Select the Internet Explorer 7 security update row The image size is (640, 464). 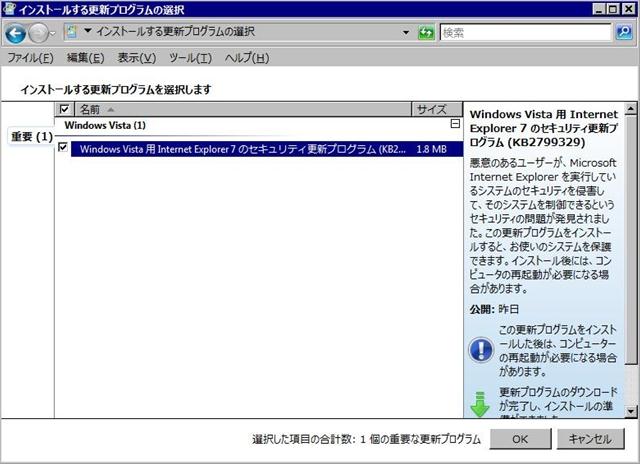(x=267, y=149)
